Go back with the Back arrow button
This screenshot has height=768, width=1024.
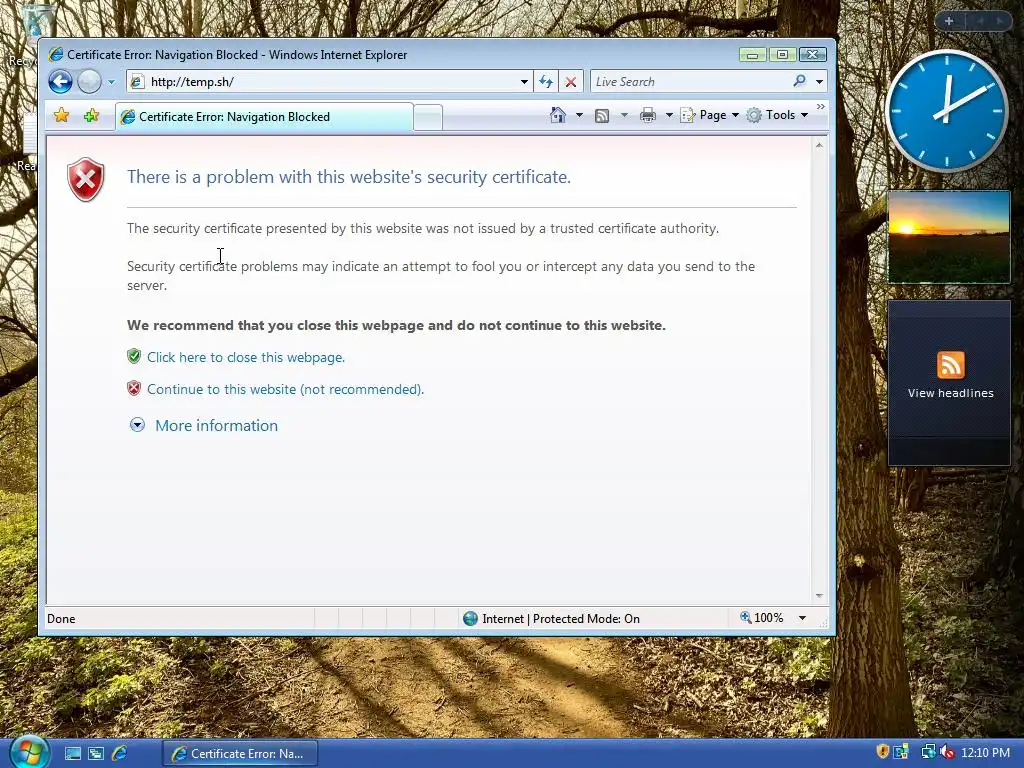pos(60,82)
